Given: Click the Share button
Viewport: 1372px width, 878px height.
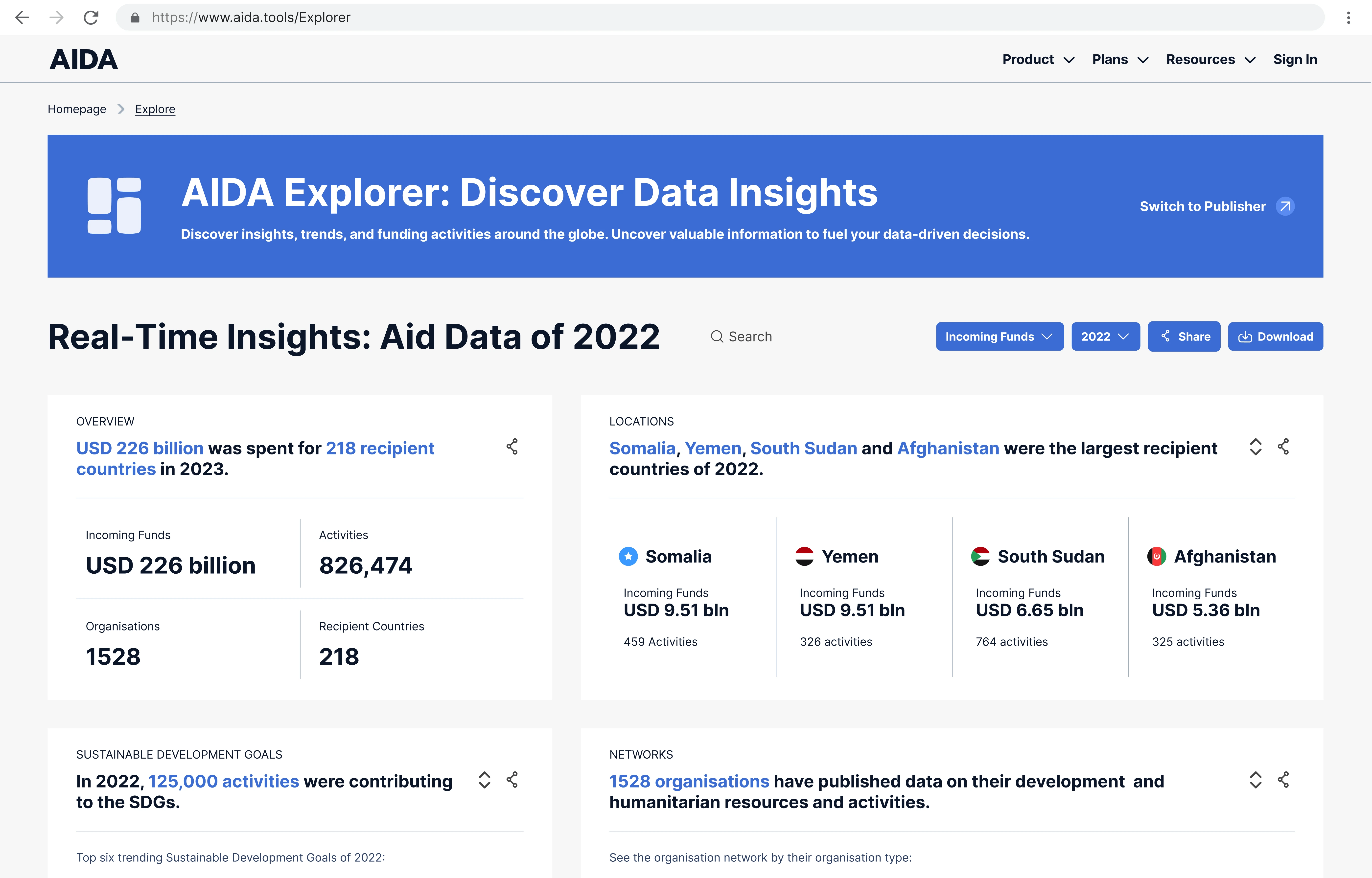Looking at the screenshot, I should tap(1184, 336).
